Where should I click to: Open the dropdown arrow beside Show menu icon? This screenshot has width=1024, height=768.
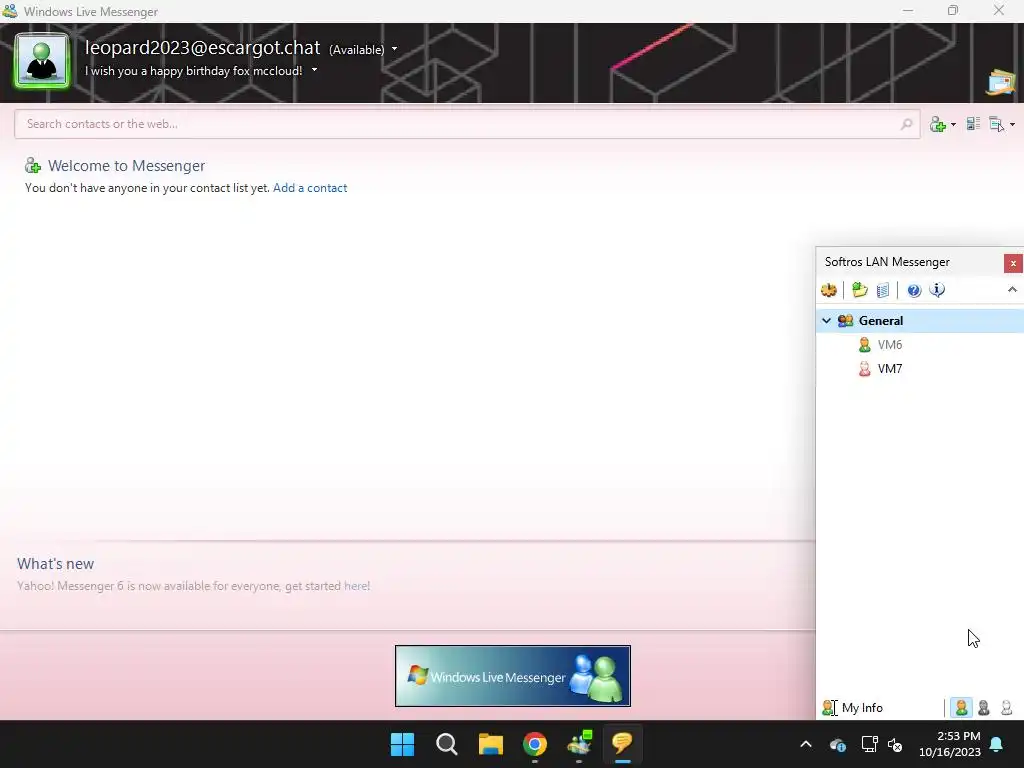[1012, 125]
